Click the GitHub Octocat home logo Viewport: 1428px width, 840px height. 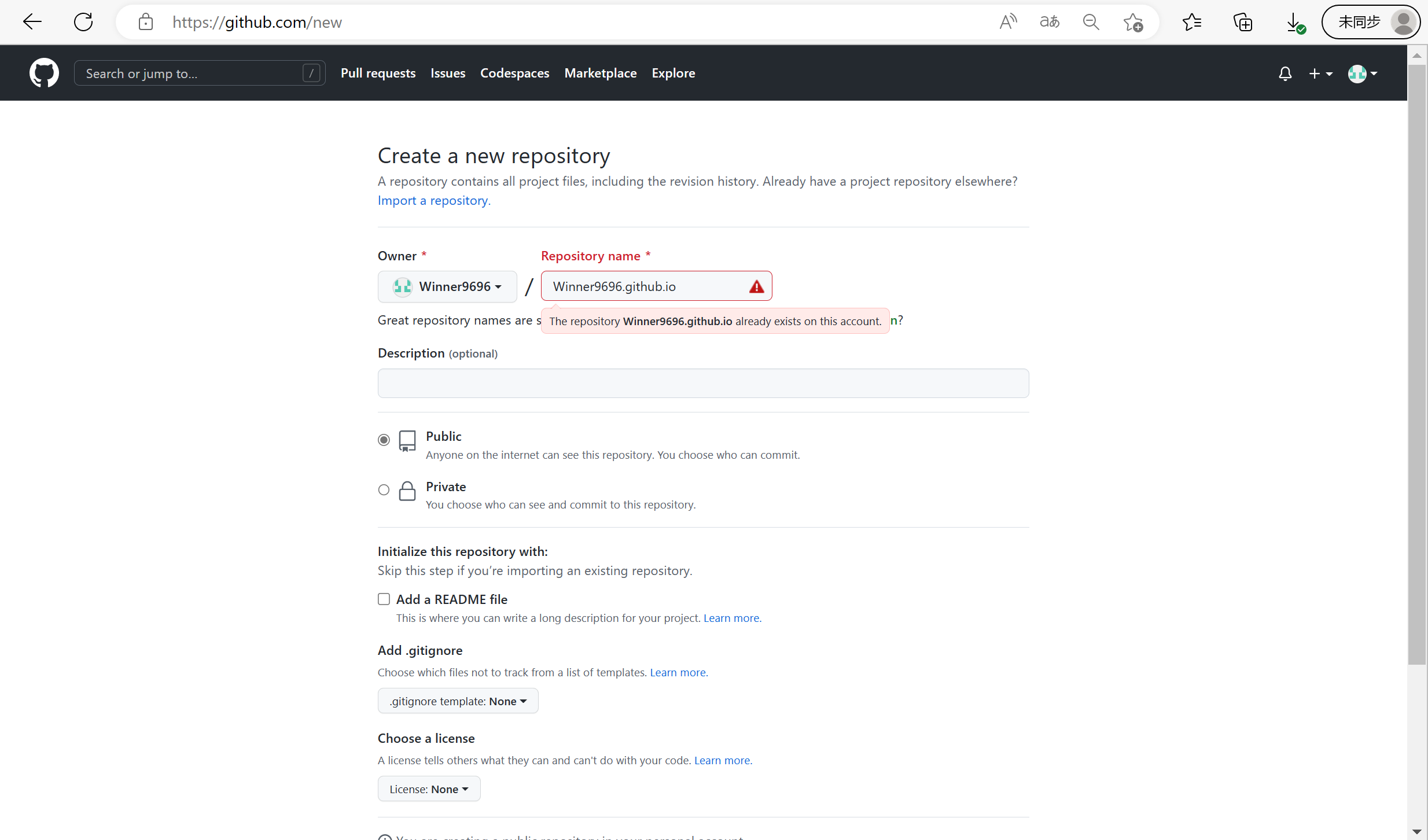[x=44, y=73]
